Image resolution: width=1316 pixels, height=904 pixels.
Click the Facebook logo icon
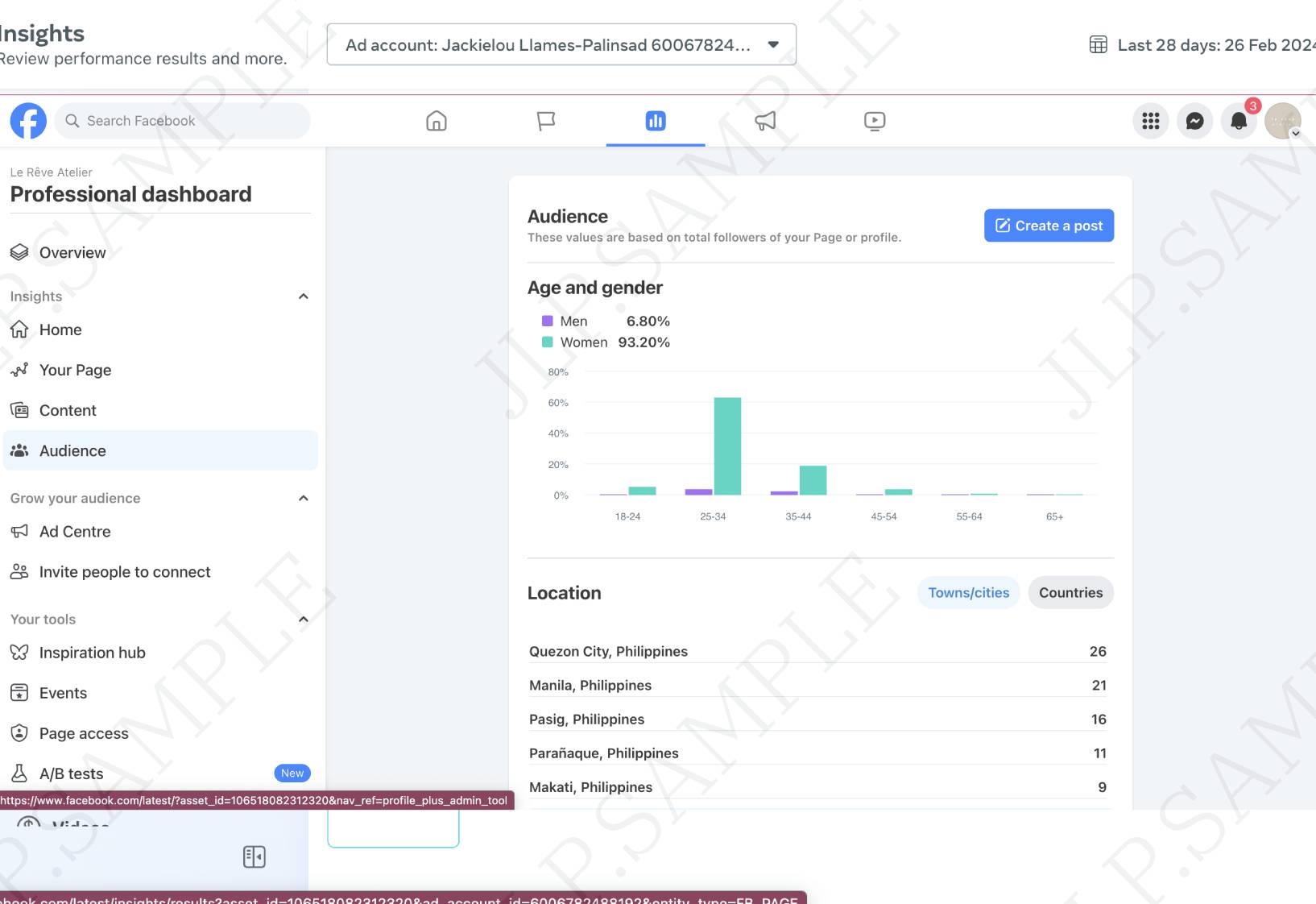(28, 121)
